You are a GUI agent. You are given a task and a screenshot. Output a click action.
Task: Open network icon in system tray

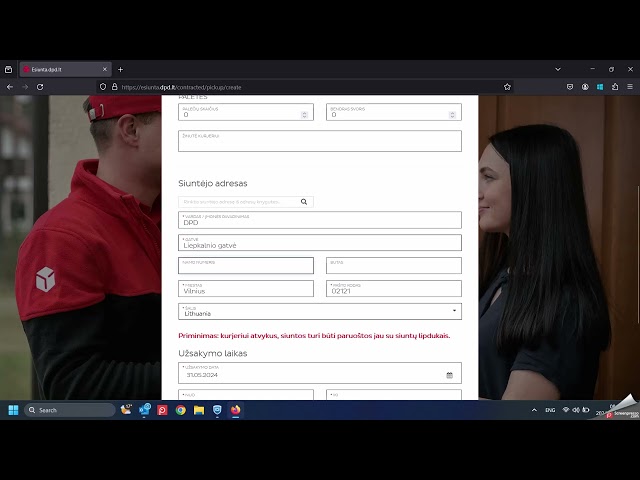[x=566, y=410]
